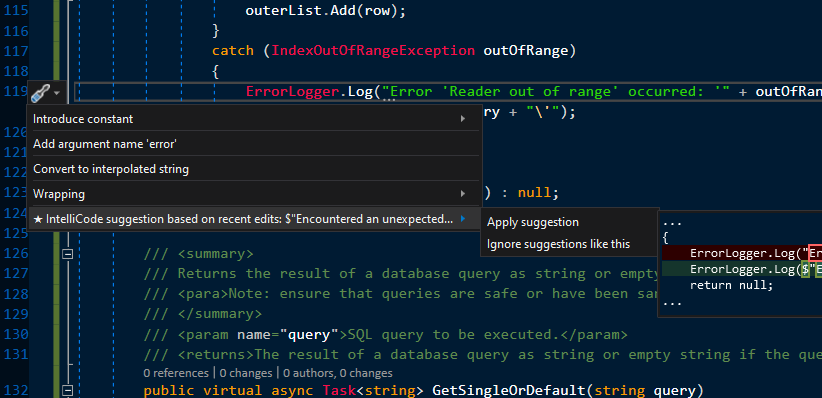Click IndexOutOfRangeException in the catch clause
Screen dimensions: 822x398
point(373,51)
